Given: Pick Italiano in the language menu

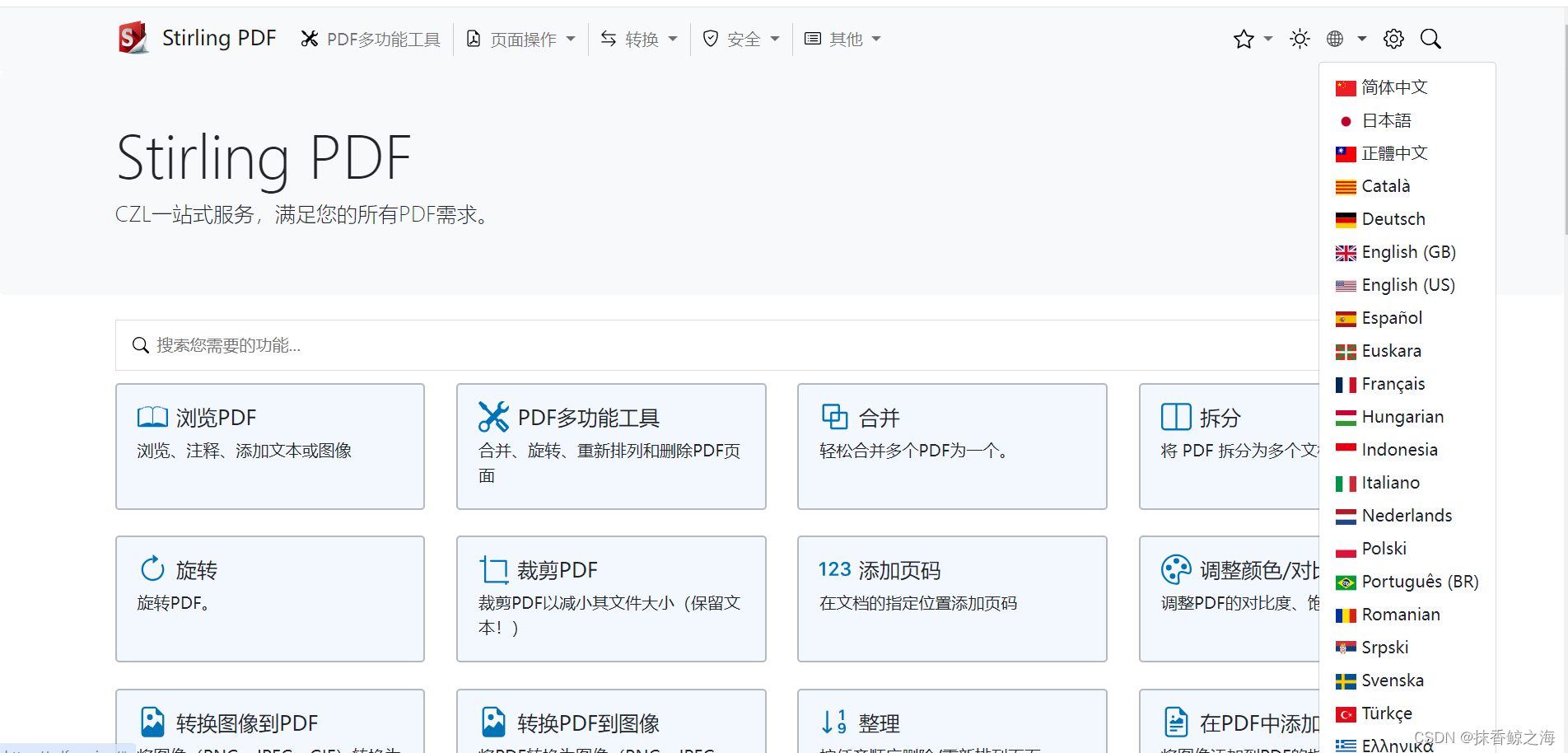Looking at the screenshot, I should (x=1407, y=483).
